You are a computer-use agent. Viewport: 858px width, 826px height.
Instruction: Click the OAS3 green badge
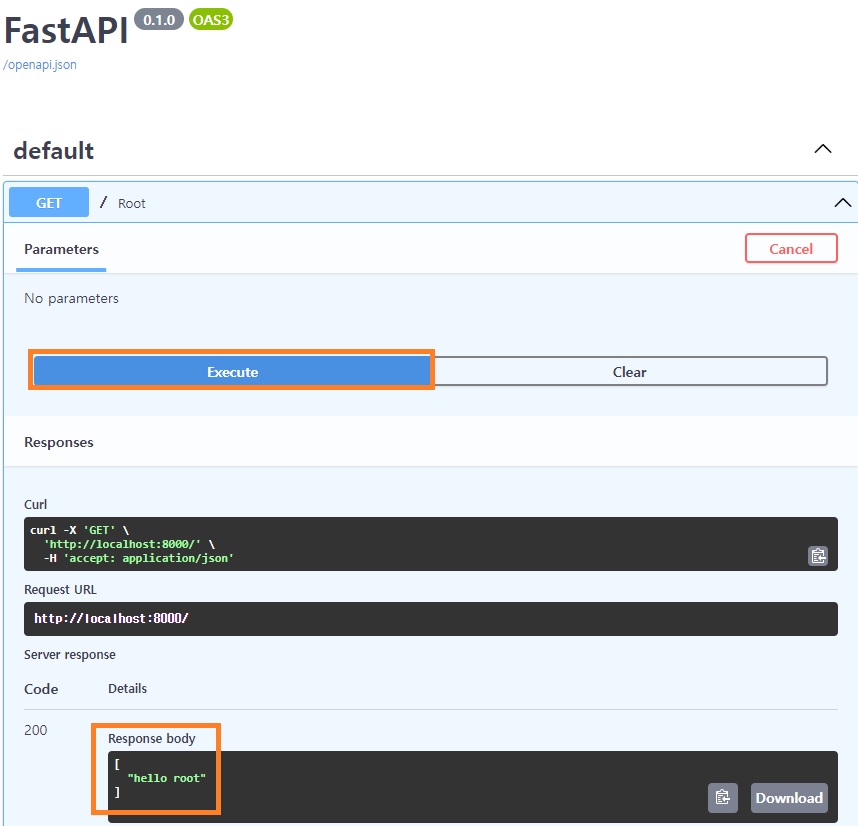point(210,20)
